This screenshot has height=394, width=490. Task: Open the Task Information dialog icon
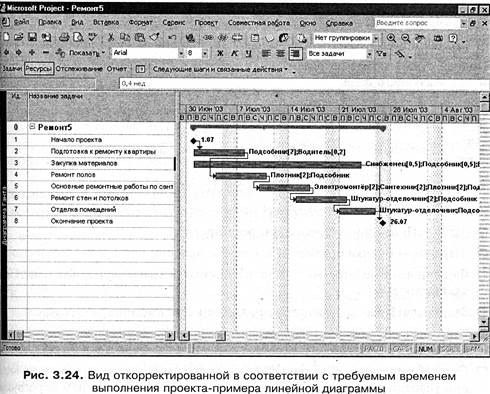(255, 38)
